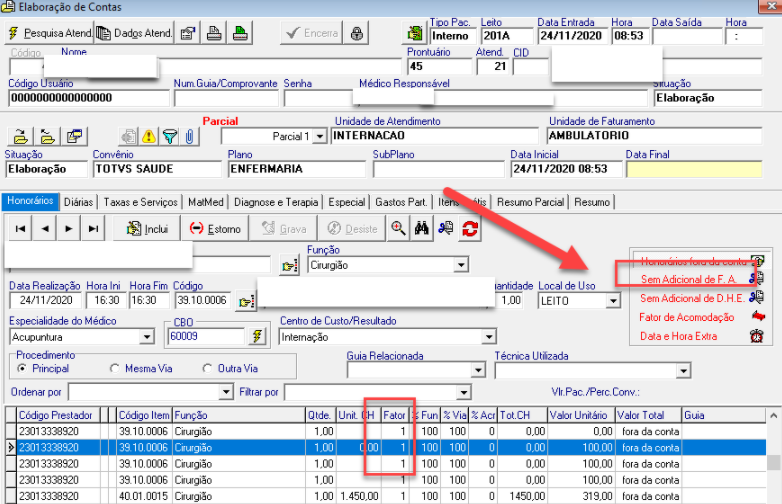Screen dimensions: 782x504
Task: Open the Local de Uso LEITO dropdown
Action: click(x=613, y=301)
